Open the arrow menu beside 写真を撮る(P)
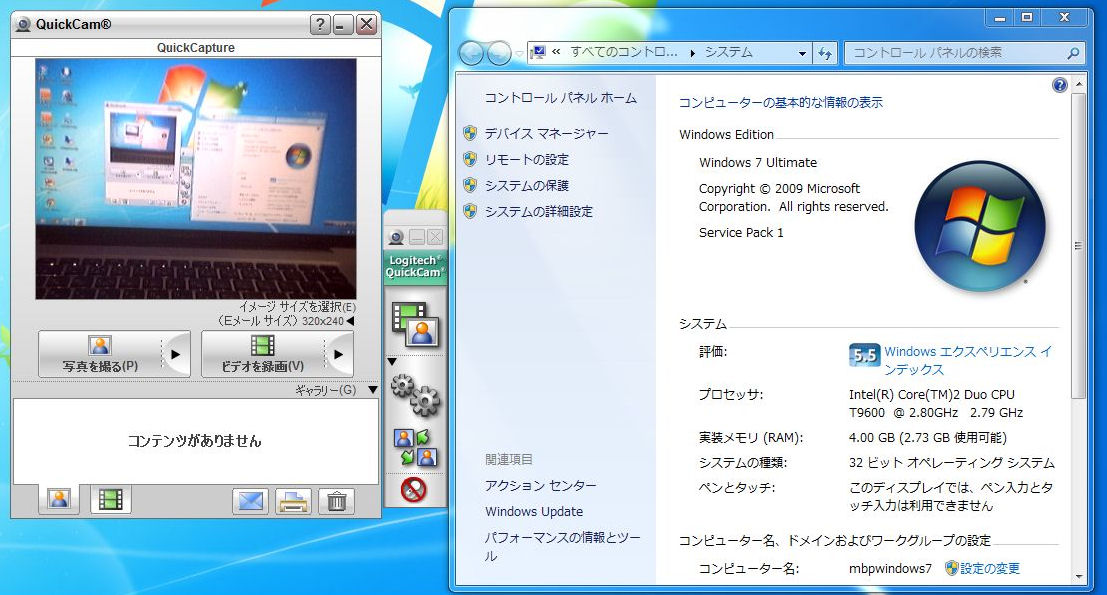Screen dimensions: 1107x595 coord(176,354)
